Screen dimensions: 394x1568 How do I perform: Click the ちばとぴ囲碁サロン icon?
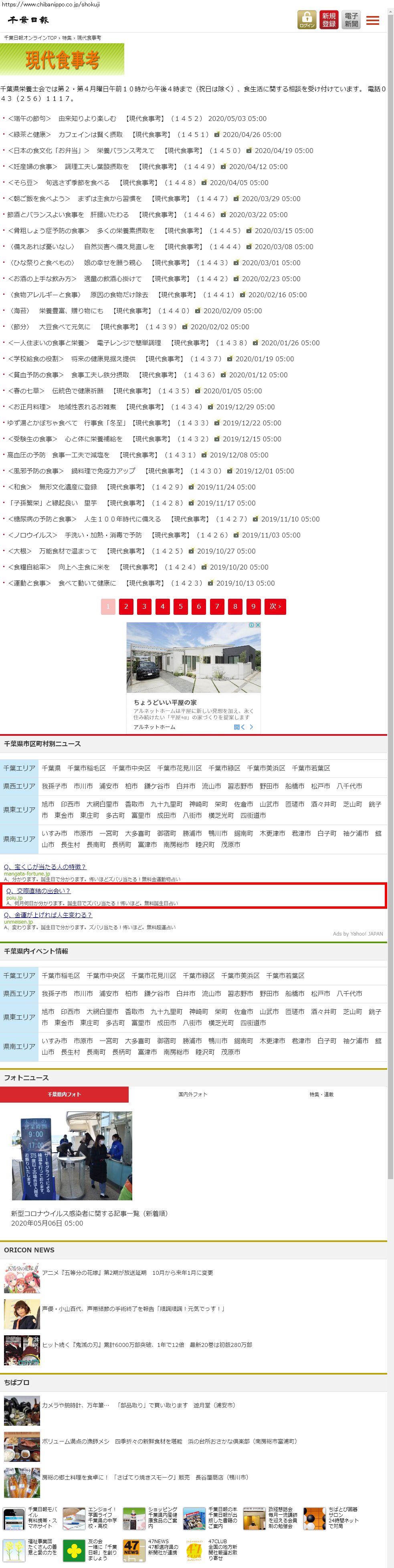coord(314,1518)
